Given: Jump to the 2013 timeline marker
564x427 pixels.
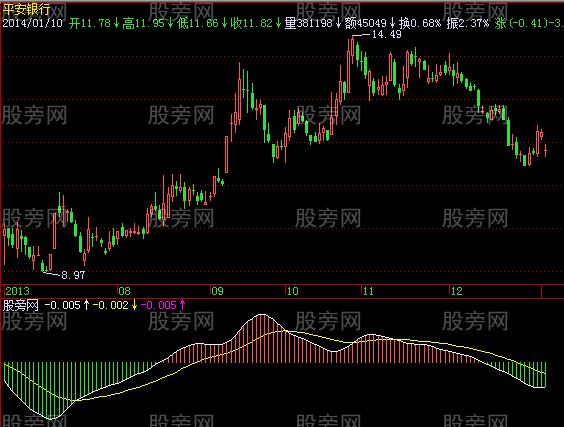Looking at the screenshot, I should pos(17,291).
